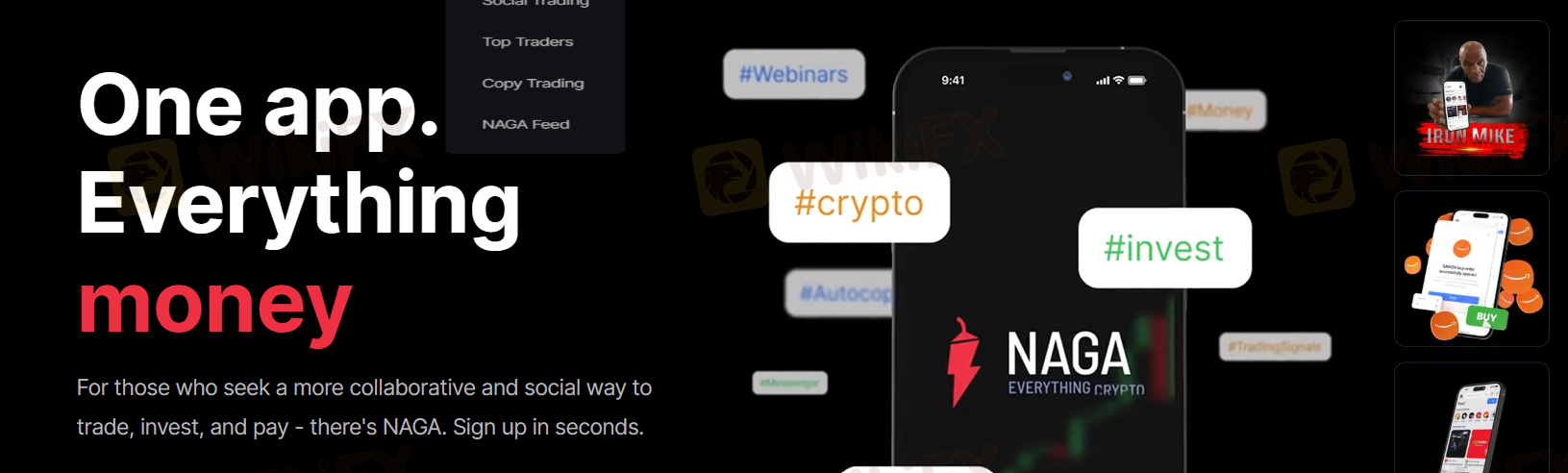Click the #Autocopy tag bubble

[x=840, y=292]
